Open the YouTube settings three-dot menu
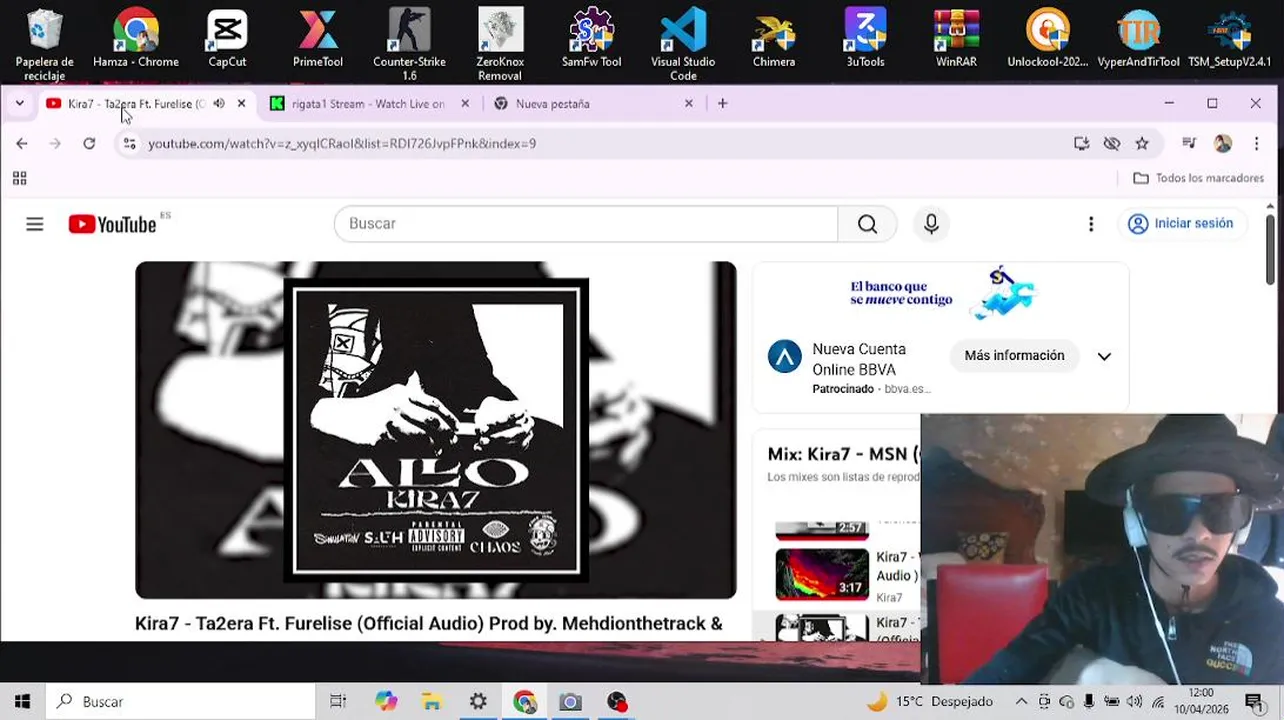1284x720 pixels. point(1091,224)
